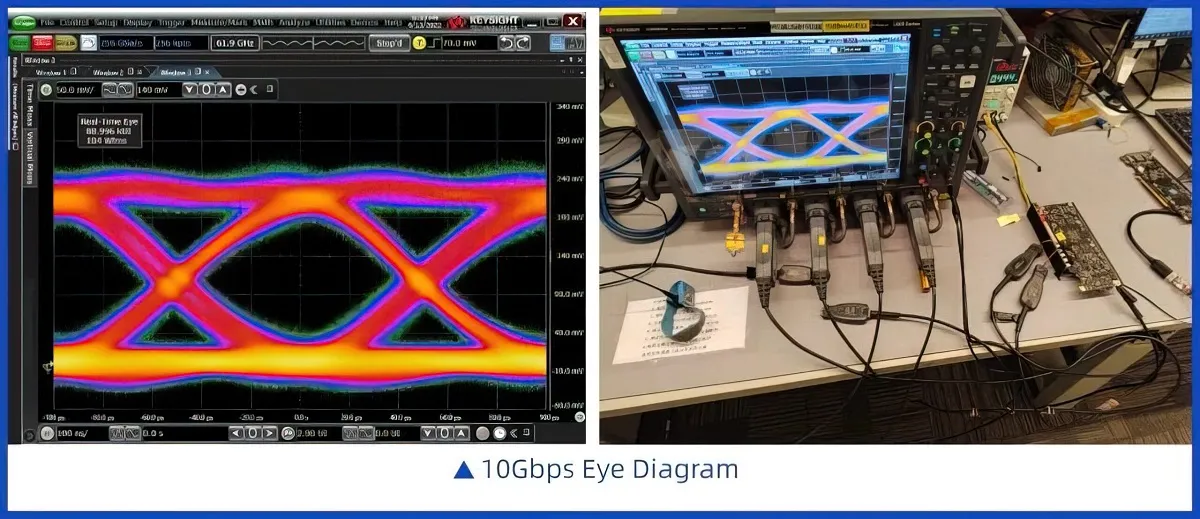The width and height of the screenshot is (1200, 519).
Task: Click the Undo arrow icon in the toolbar
Action: pos(508,43)
